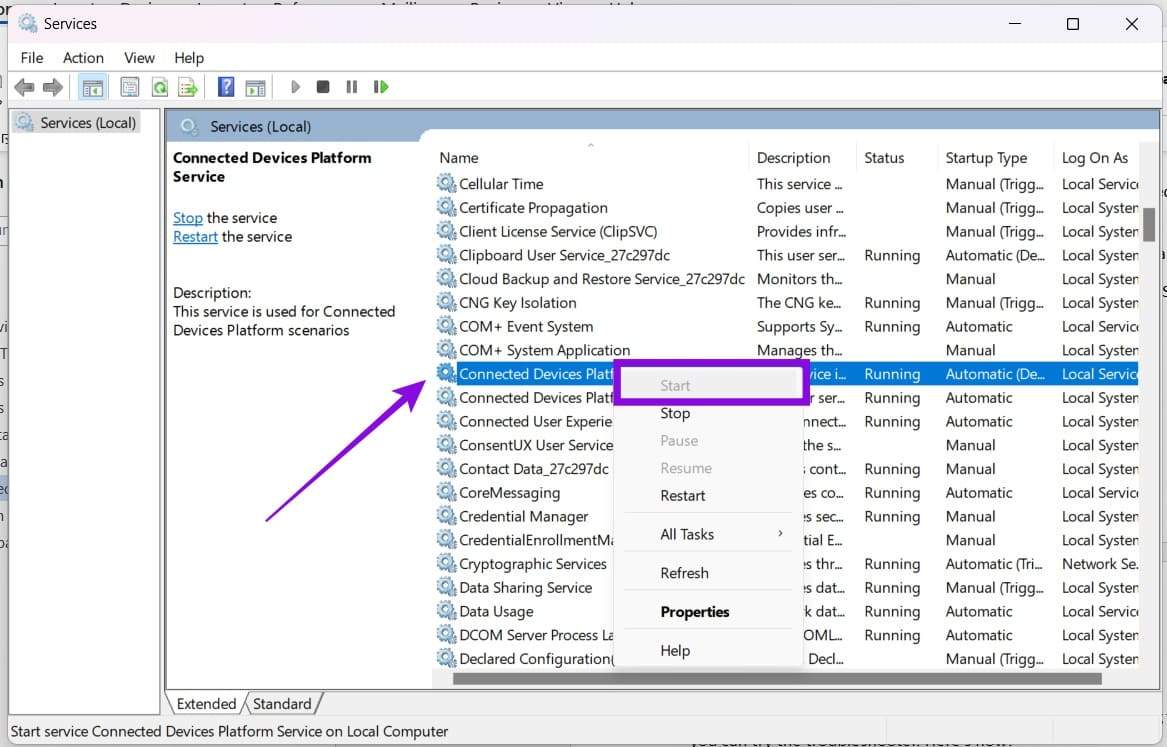Screen dimensions: 1167x747
Task: Toggle Show/Hide Action Pane icon
Action: [255, 88]
